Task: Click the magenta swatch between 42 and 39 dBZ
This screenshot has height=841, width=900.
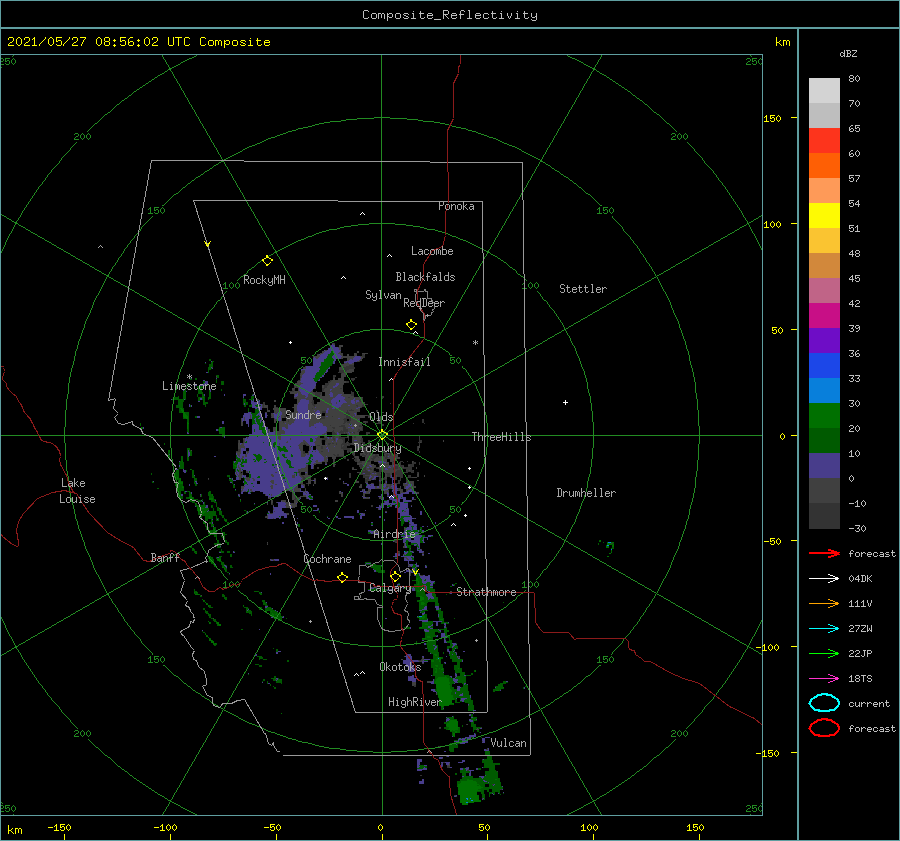Action: pos(824,315)
